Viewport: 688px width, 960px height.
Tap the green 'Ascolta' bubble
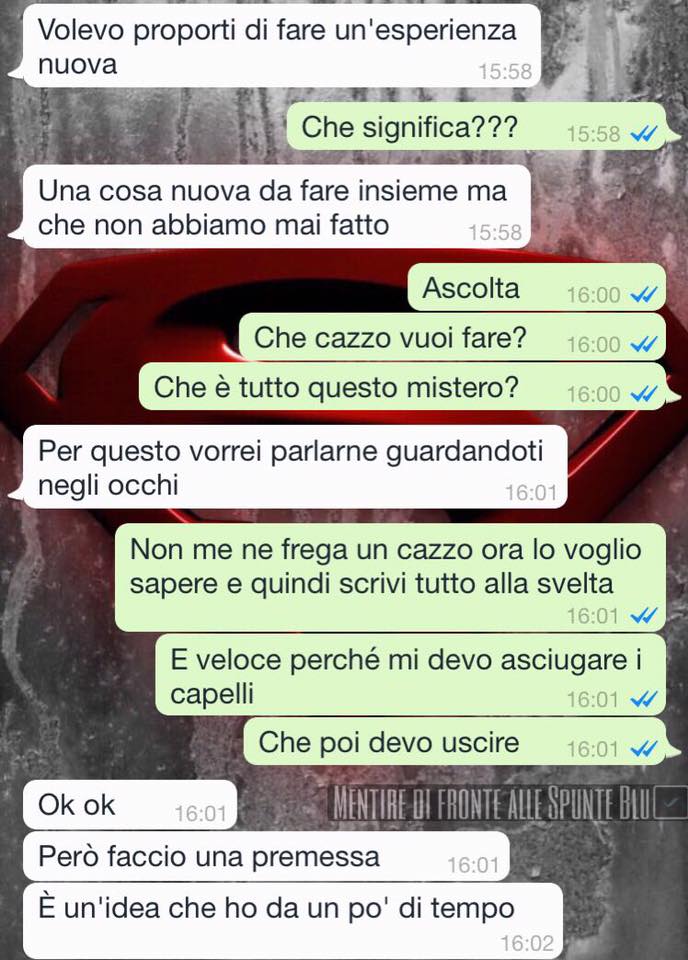tap(537, 287)
